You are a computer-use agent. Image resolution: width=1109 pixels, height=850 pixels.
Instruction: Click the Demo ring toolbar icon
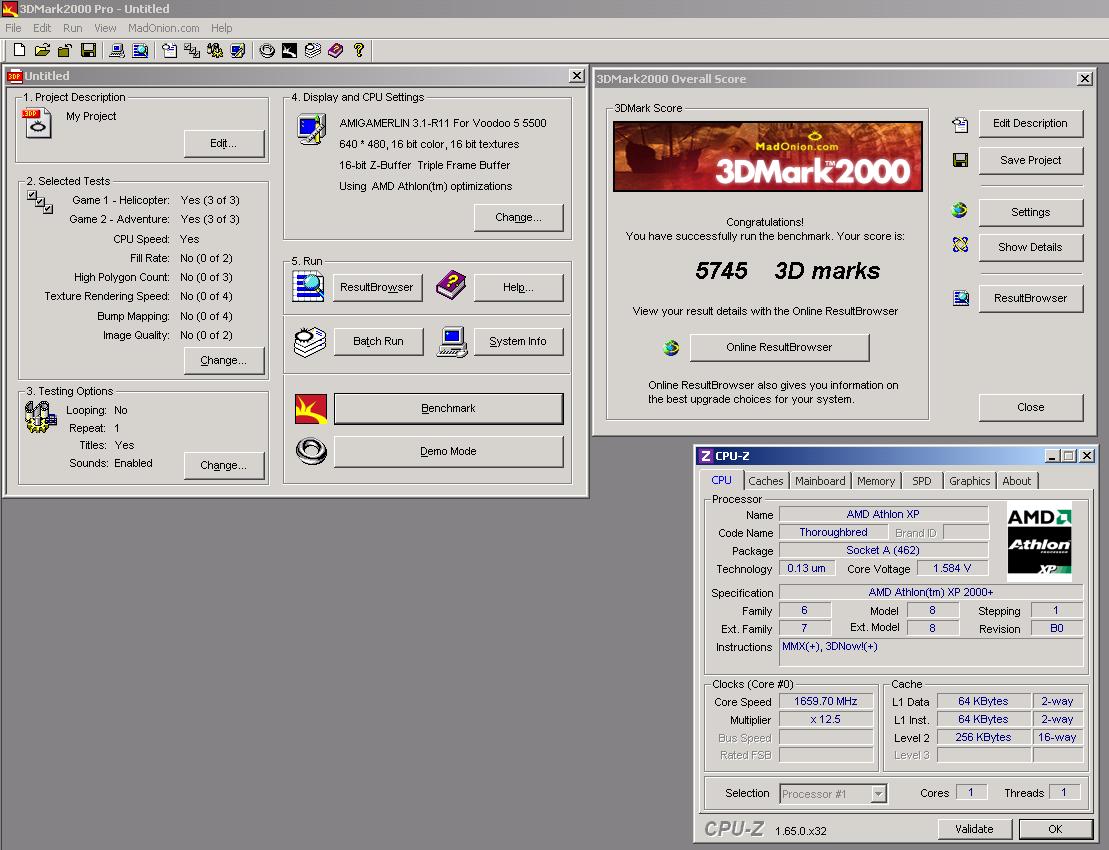click(x=267, y=50)
